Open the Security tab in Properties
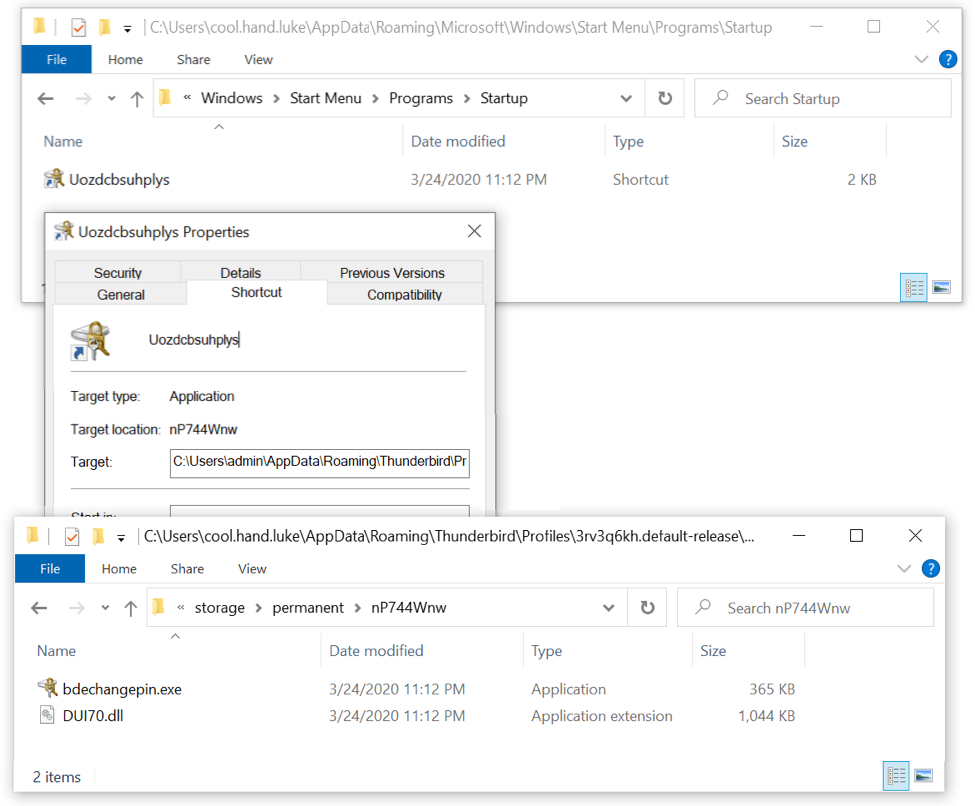 [x=118, y=273]
